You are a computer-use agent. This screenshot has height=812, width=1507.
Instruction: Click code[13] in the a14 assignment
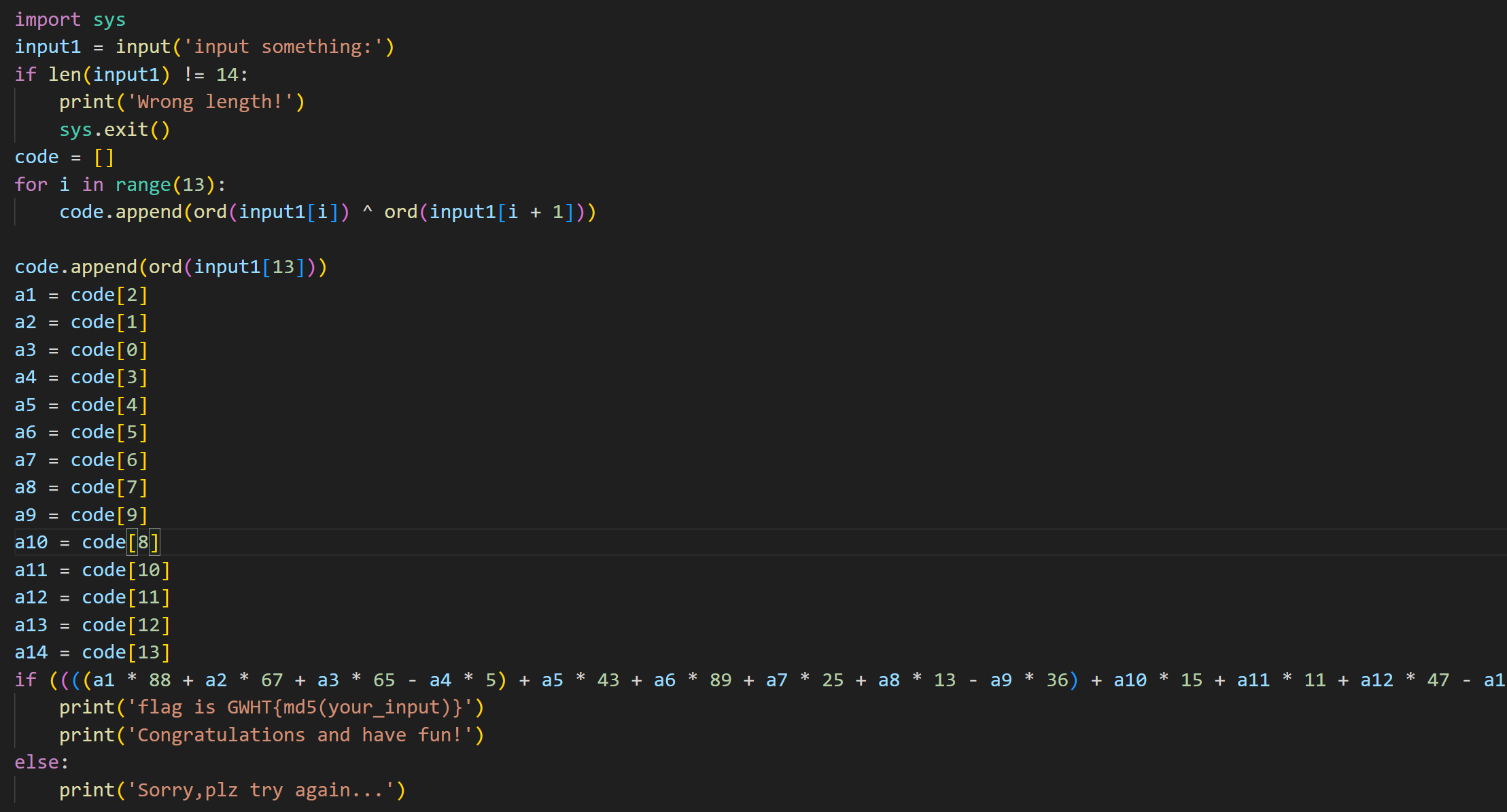pos(126,652)
